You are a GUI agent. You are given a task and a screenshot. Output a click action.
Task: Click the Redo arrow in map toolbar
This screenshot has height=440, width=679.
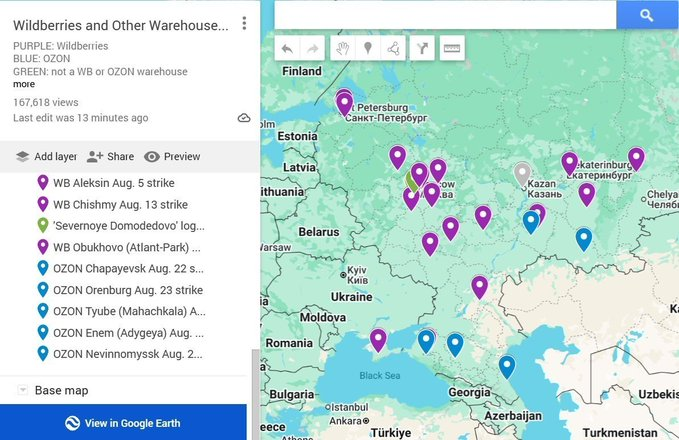[x=312, y=49]
